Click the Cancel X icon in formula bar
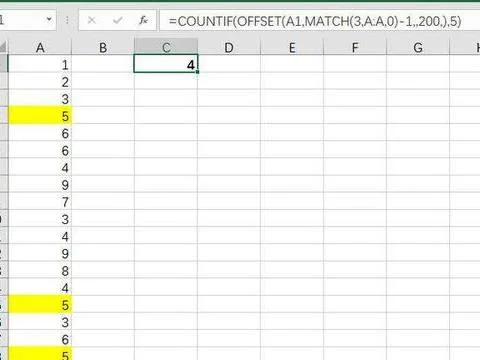The height and width of the screenshot is (360, 480). tap(91, 21)
